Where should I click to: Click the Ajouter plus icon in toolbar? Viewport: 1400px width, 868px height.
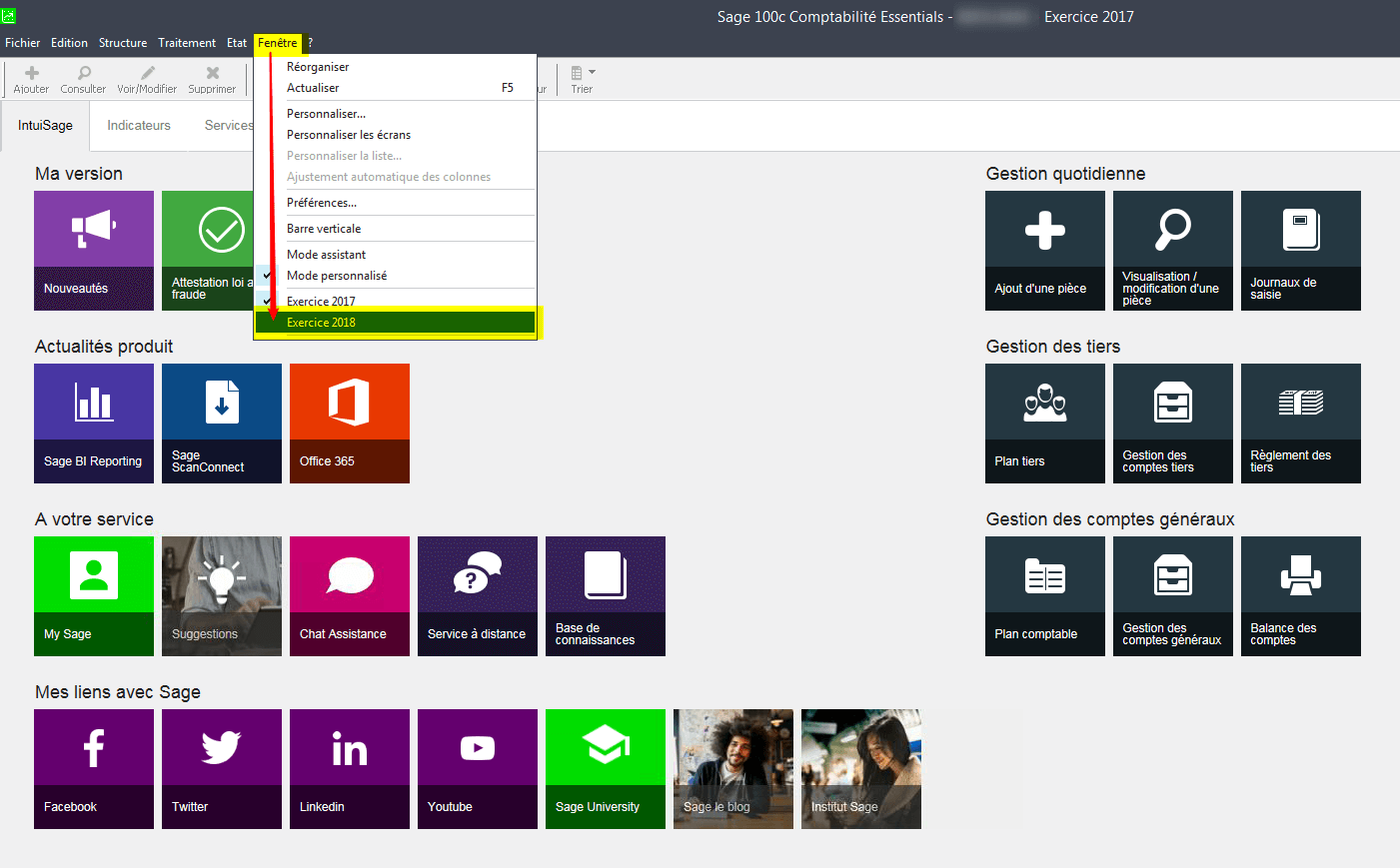click(31, 73)
